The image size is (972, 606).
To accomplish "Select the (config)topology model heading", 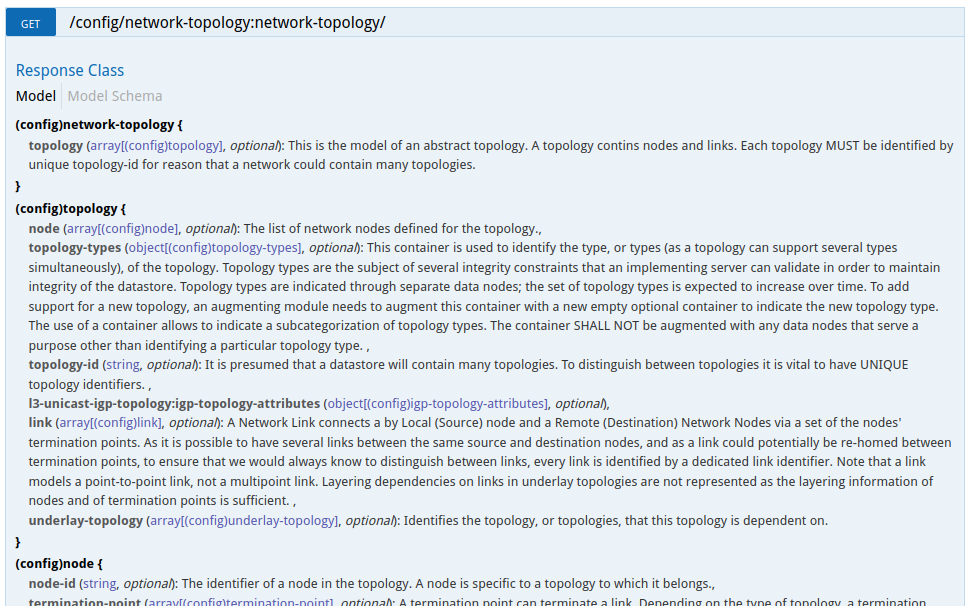I will [x=71, y=209].
